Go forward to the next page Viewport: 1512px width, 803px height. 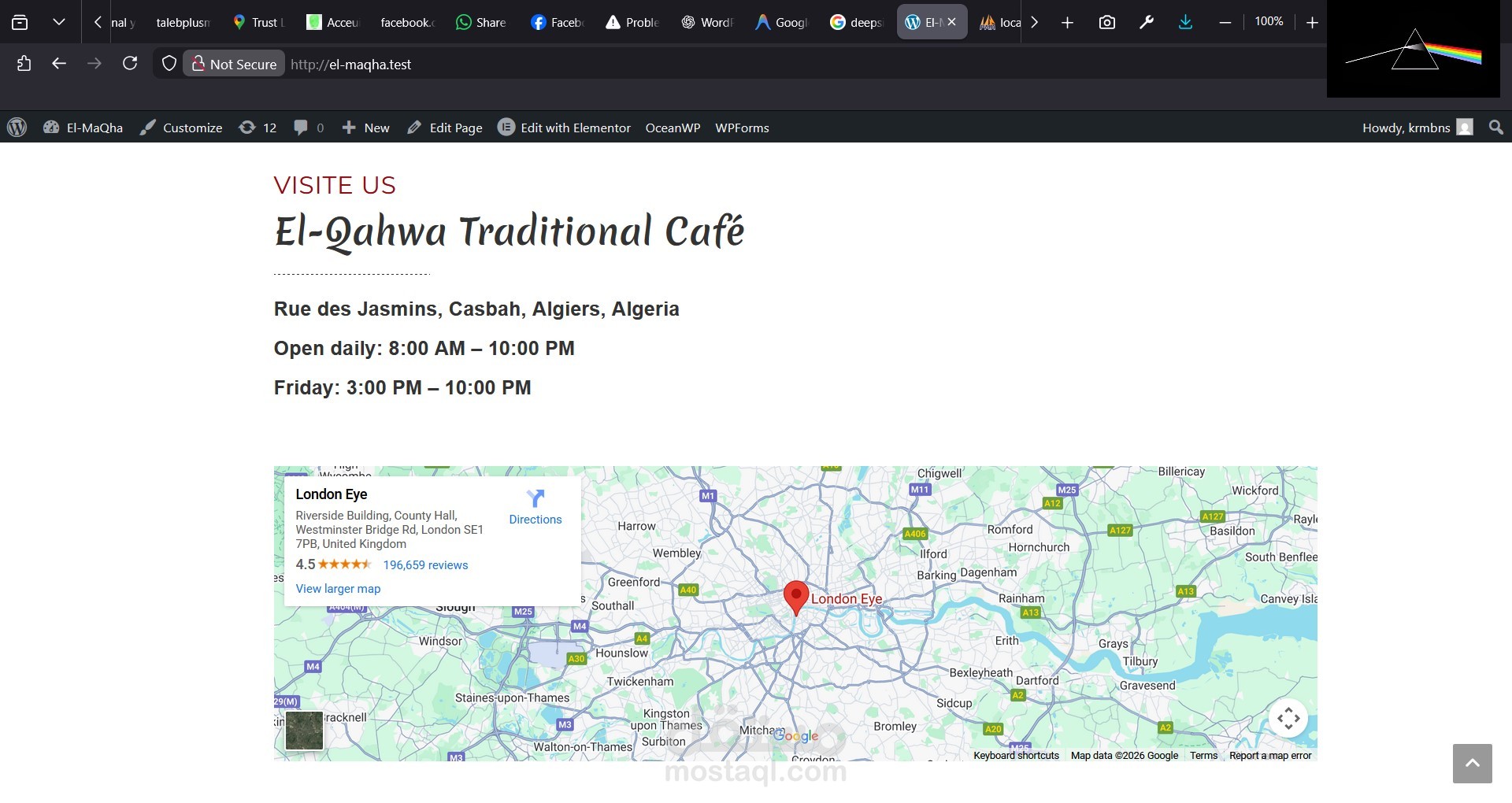(x=94, y=63)
